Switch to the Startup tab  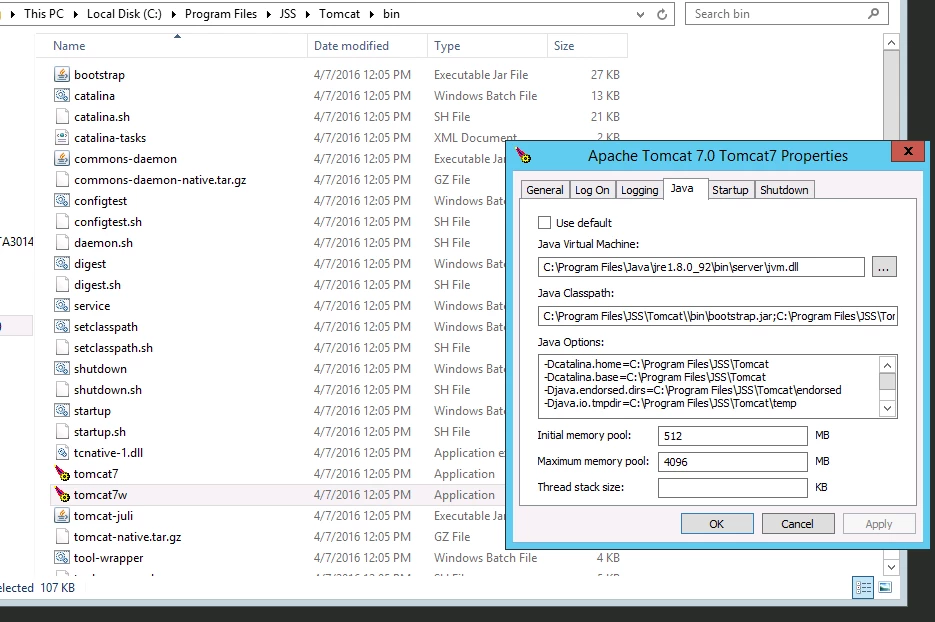[x=730, y=190]
